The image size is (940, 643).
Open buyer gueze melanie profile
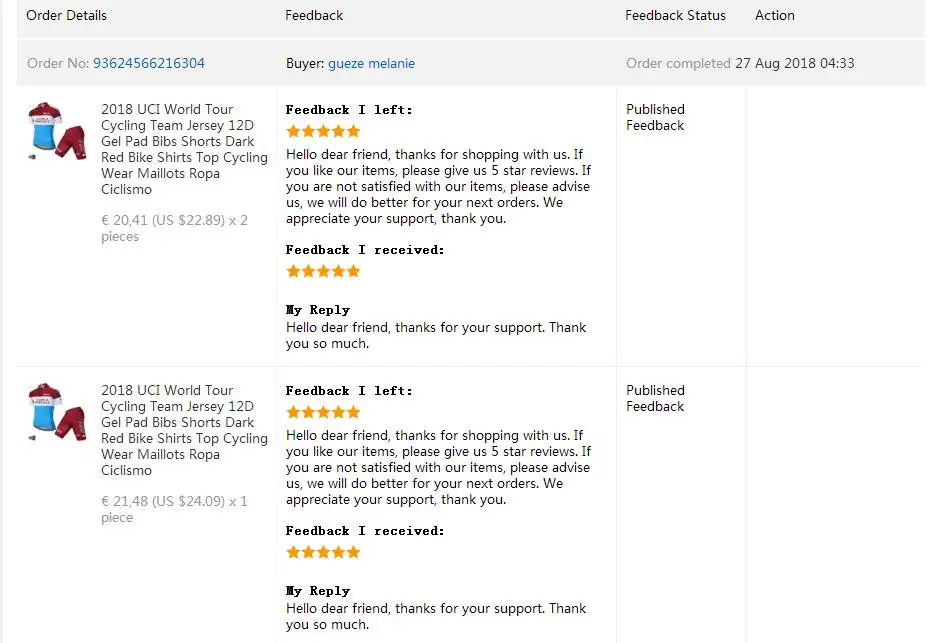371,63
